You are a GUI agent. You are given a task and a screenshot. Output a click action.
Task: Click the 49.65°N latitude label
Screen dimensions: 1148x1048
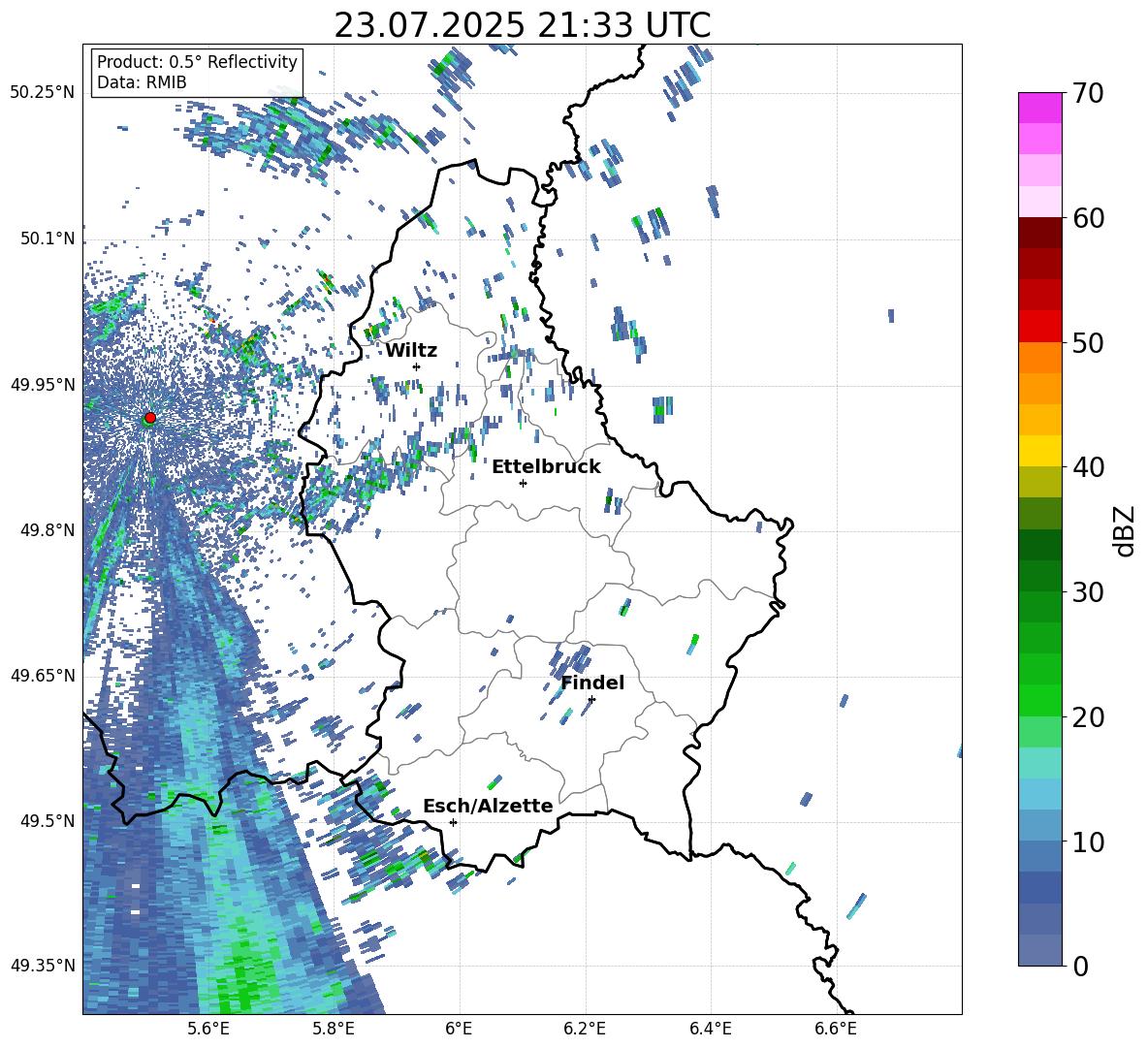coord(43,676)
